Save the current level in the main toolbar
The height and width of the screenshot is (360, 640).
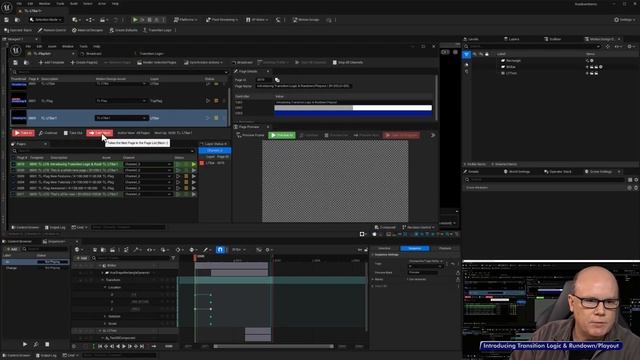coord(7,20)
